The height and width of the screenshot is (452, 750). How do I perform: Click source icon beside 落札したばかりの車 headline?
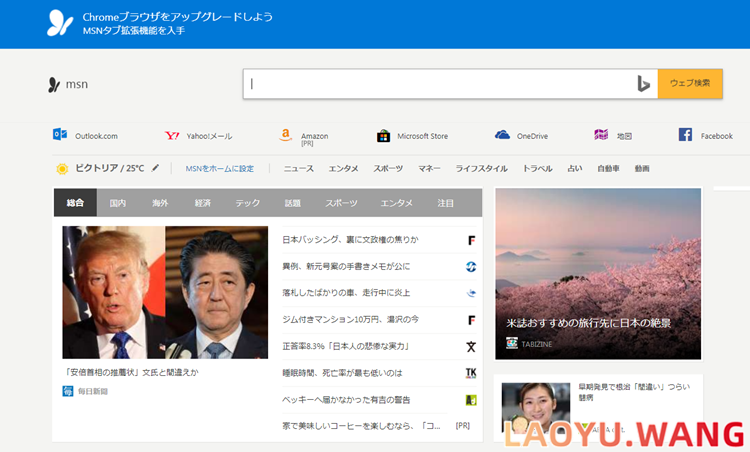click(x=471, y=293)
